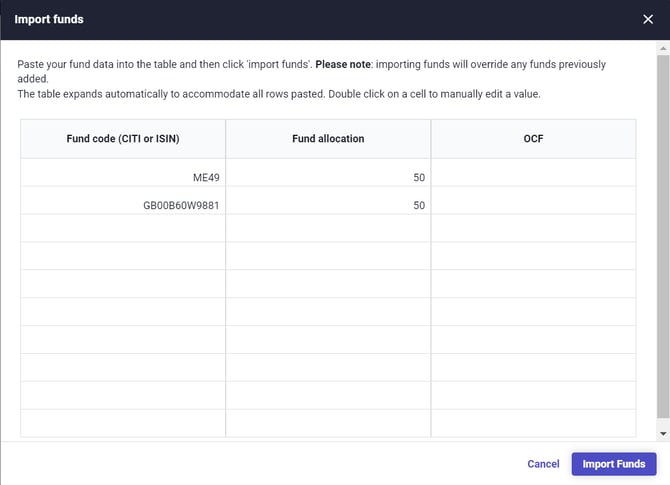Select the fourth row empty fund code cell
Viewport: 670px width, 485px height.
[x=123, y=256]
